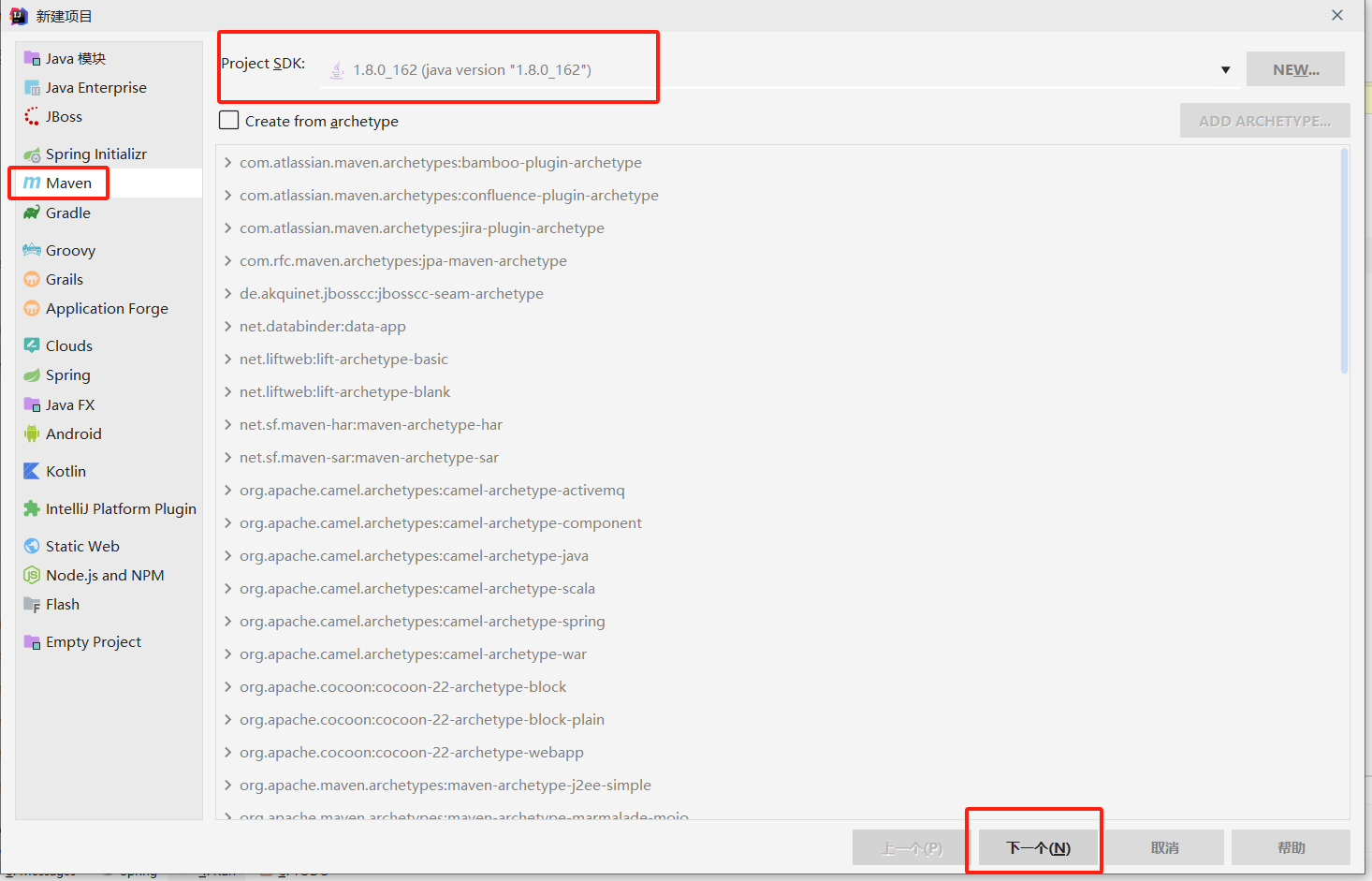
Task: Click the Empty Project folder icon
Action: pyautogui.click(x=32, y=642)
